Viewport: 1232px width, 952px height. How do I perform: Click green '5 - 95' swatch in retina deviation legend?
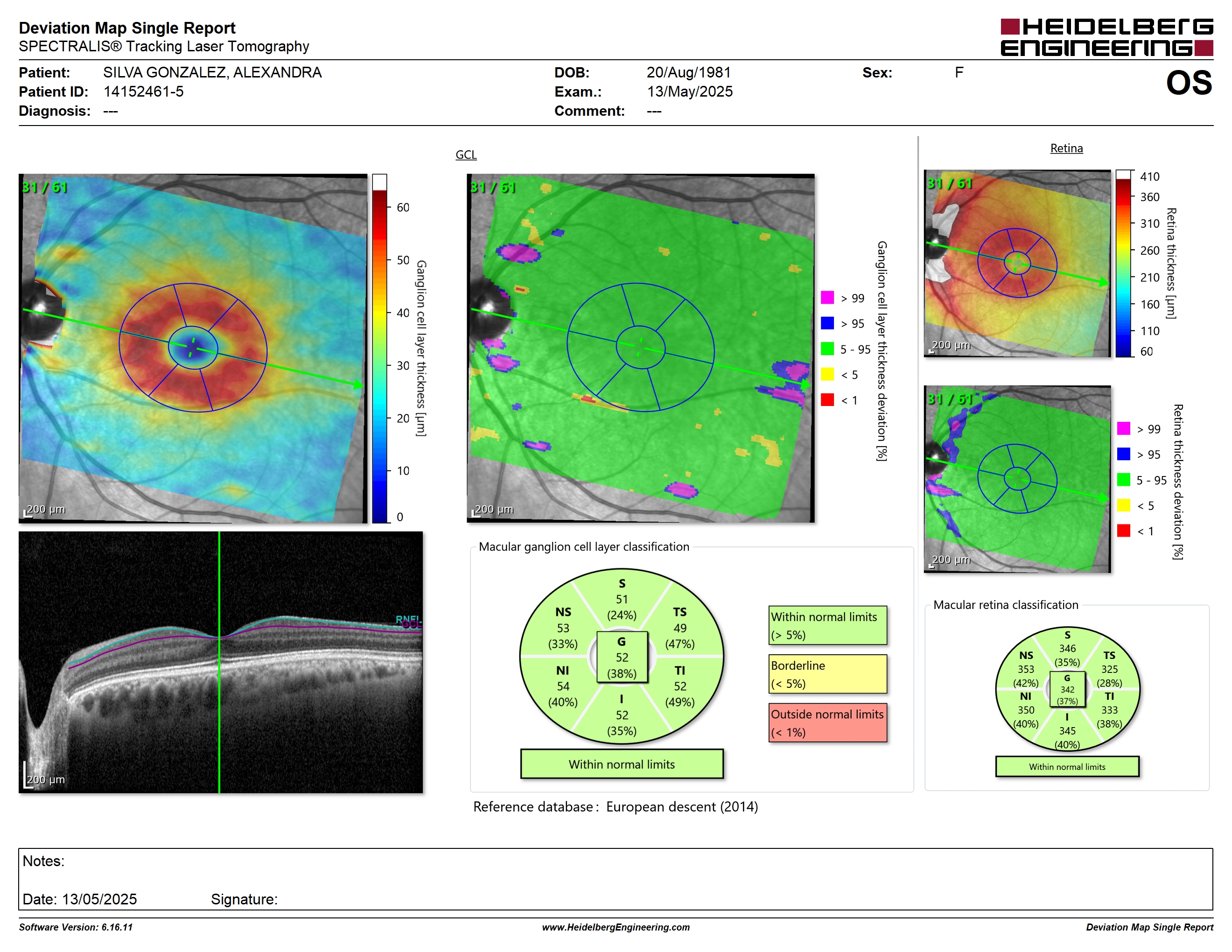(1123, 479)
